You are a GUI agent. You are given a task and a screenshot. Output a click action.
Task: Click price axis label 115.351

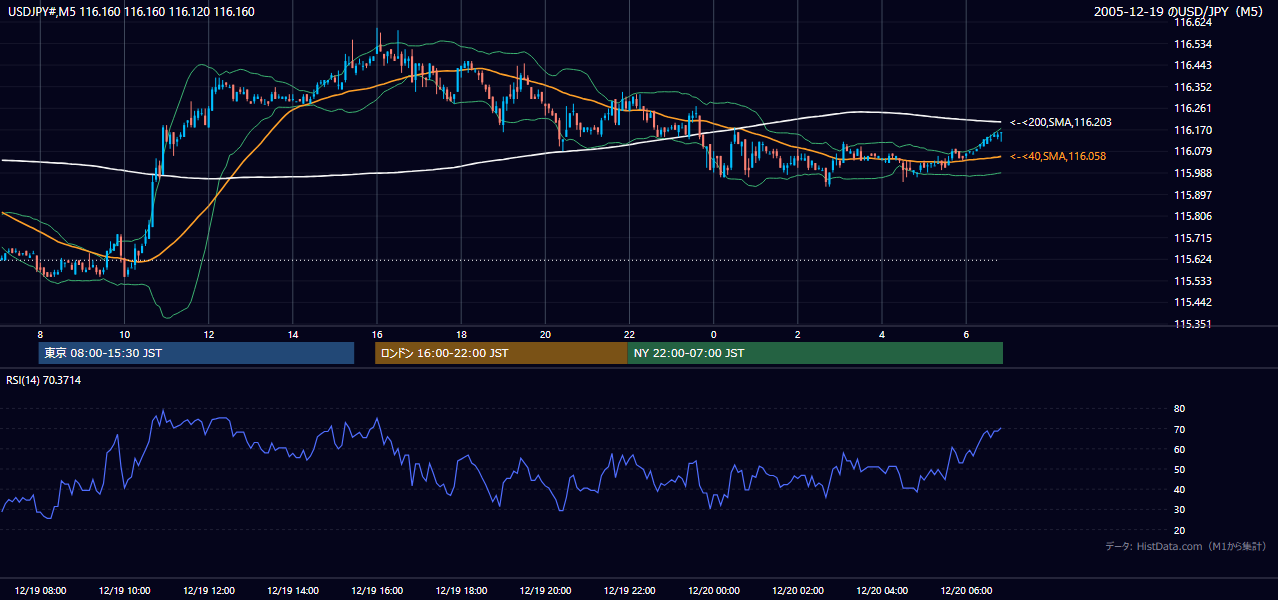click(1192, 324)
